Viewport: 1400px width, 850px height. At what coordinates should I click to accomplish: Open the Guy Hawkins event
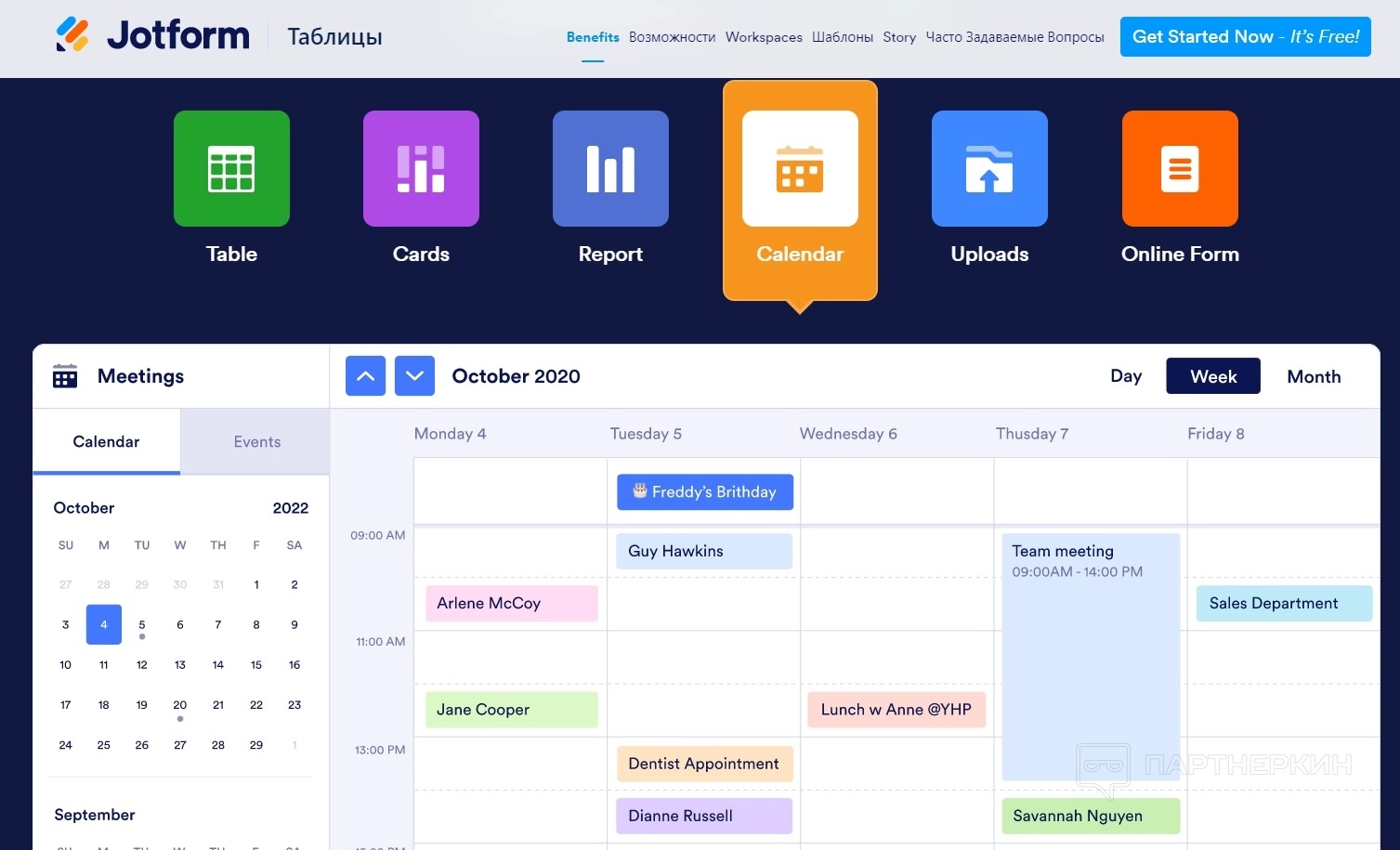(x=704, y=551)
